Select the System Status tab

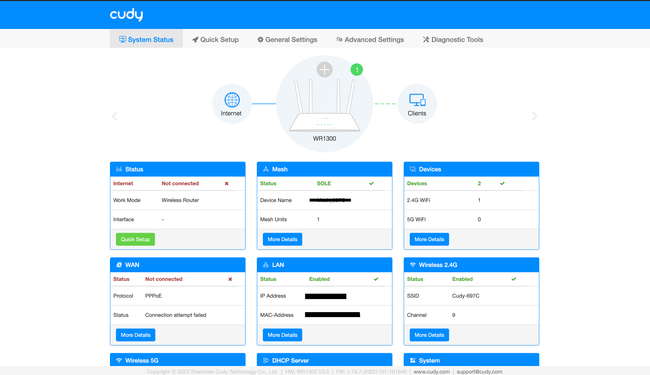[x=146, y=39]
